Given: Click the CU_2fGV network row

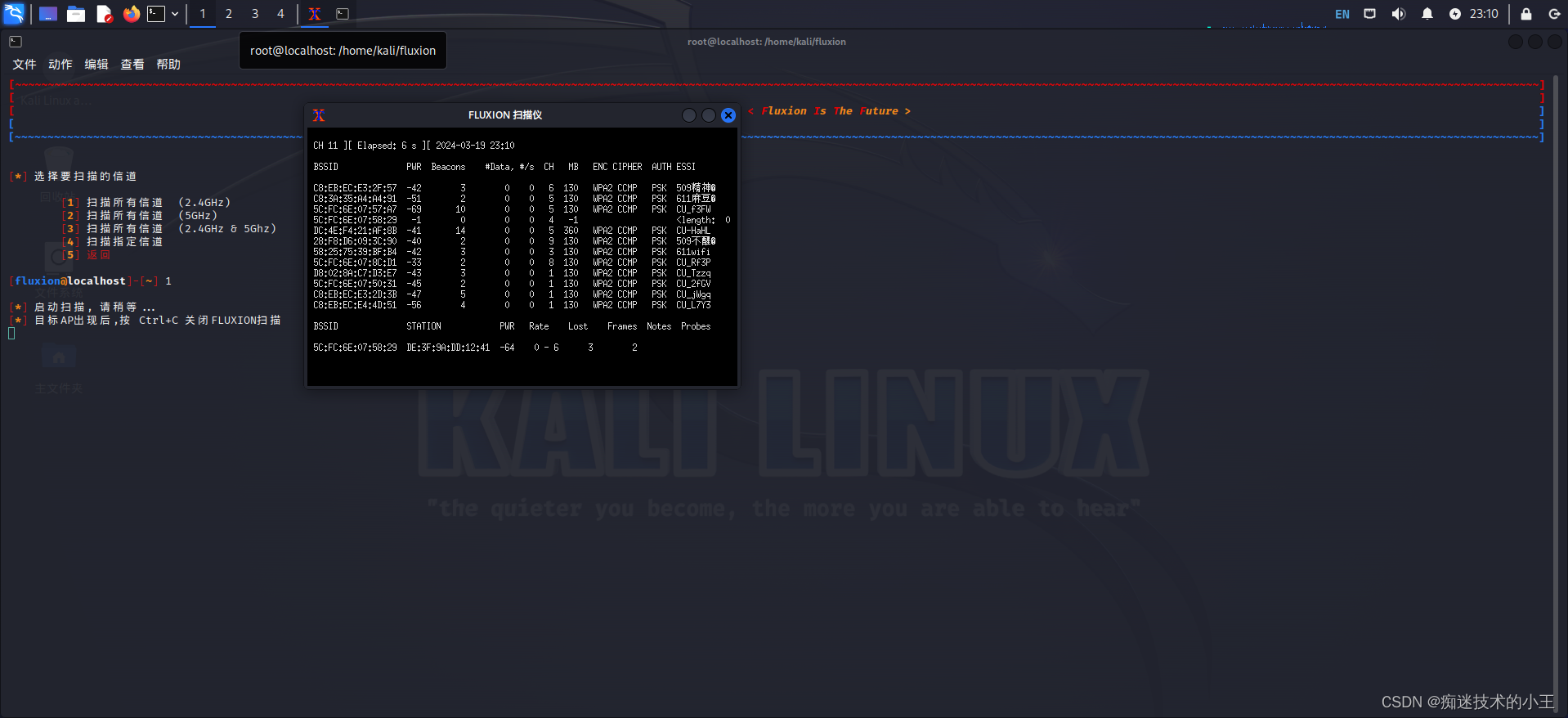Looking at the screenshot, I should [x=512, y=284].
